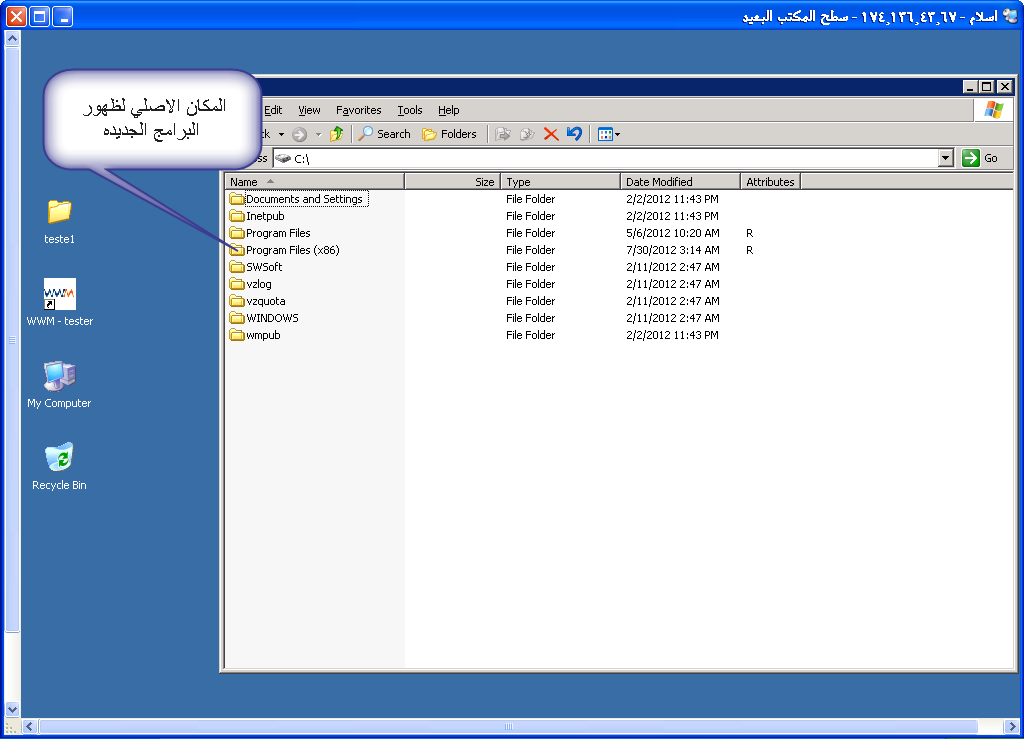Screen dimensions: 1024x739
Task: Click the horizontal scrollbar thumb
Action: [509, 726]
